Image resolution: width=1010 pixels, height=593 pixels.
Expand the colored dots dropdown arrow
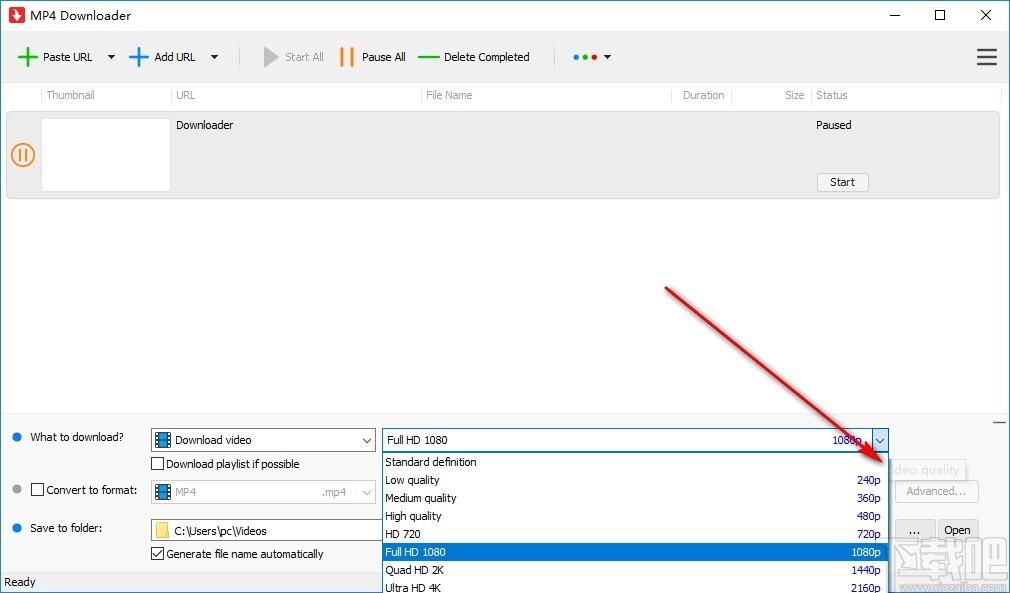click(x=607, y=57)
